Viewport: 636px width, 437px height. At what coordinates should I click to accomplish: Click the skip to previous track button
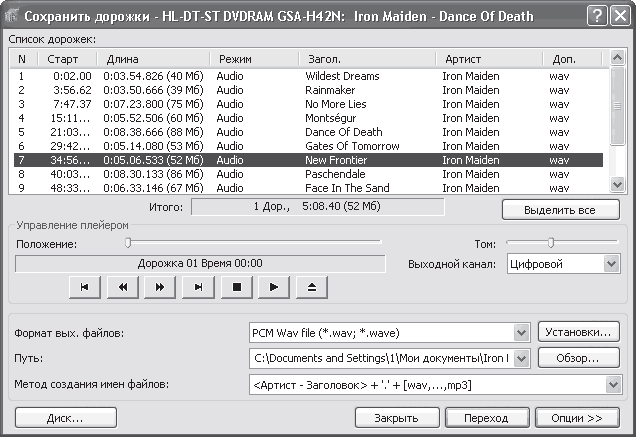pos(84,287)
